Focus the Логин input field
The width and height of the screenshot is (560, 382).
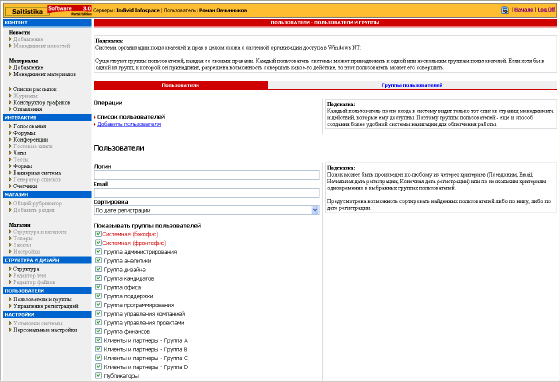(207, 175)
